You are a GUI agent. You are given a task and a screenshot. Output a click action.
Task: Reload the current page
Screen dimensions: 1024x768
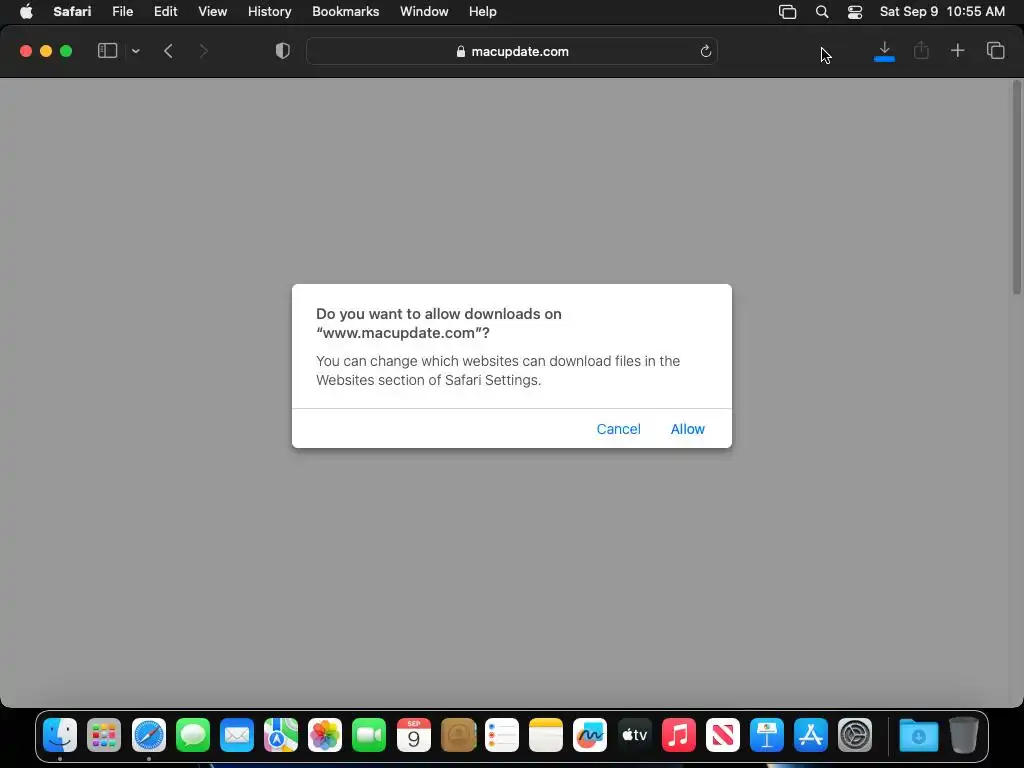pyautogui.click(x=705, y=51)
